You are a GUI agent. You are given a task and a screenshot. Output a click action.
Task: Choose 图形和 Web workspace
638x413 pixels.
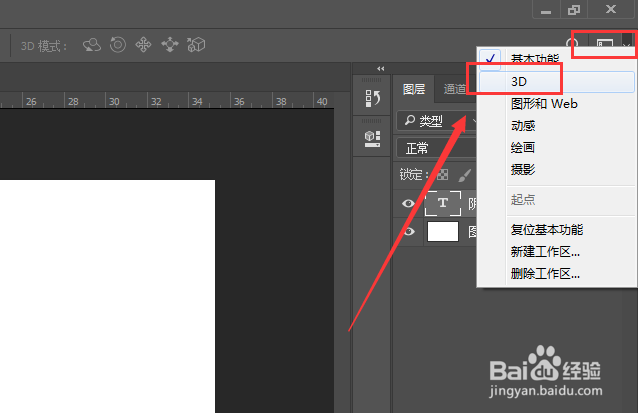point(556,104)
